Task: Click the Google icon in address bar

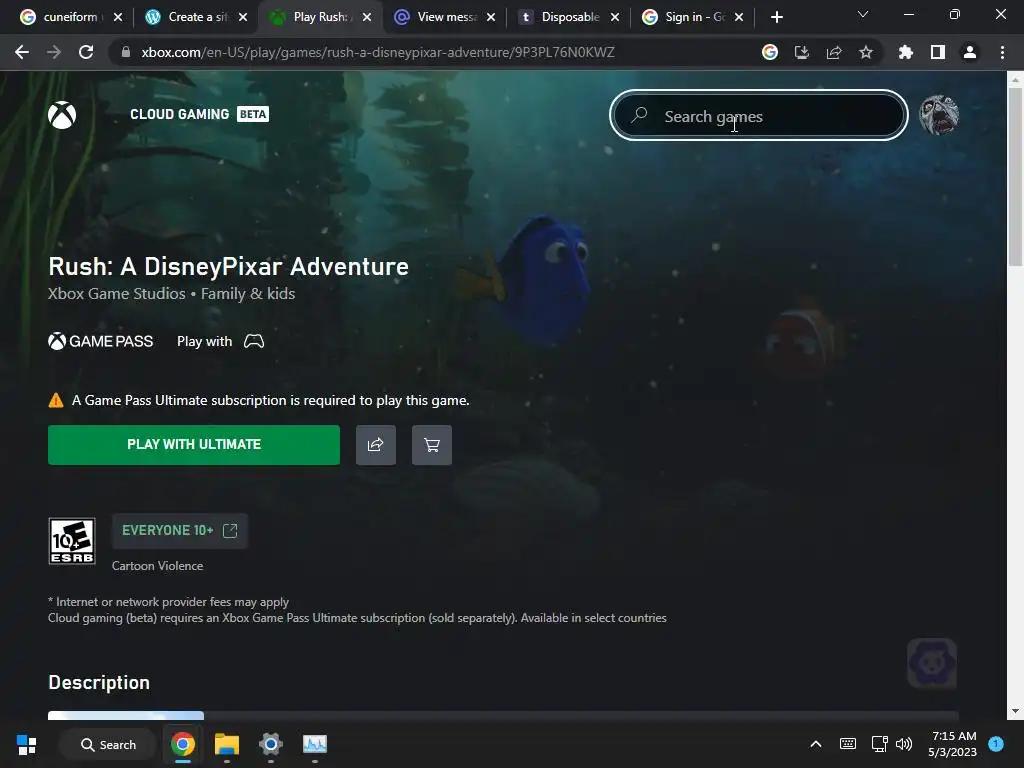Action: tap(770, 52)
